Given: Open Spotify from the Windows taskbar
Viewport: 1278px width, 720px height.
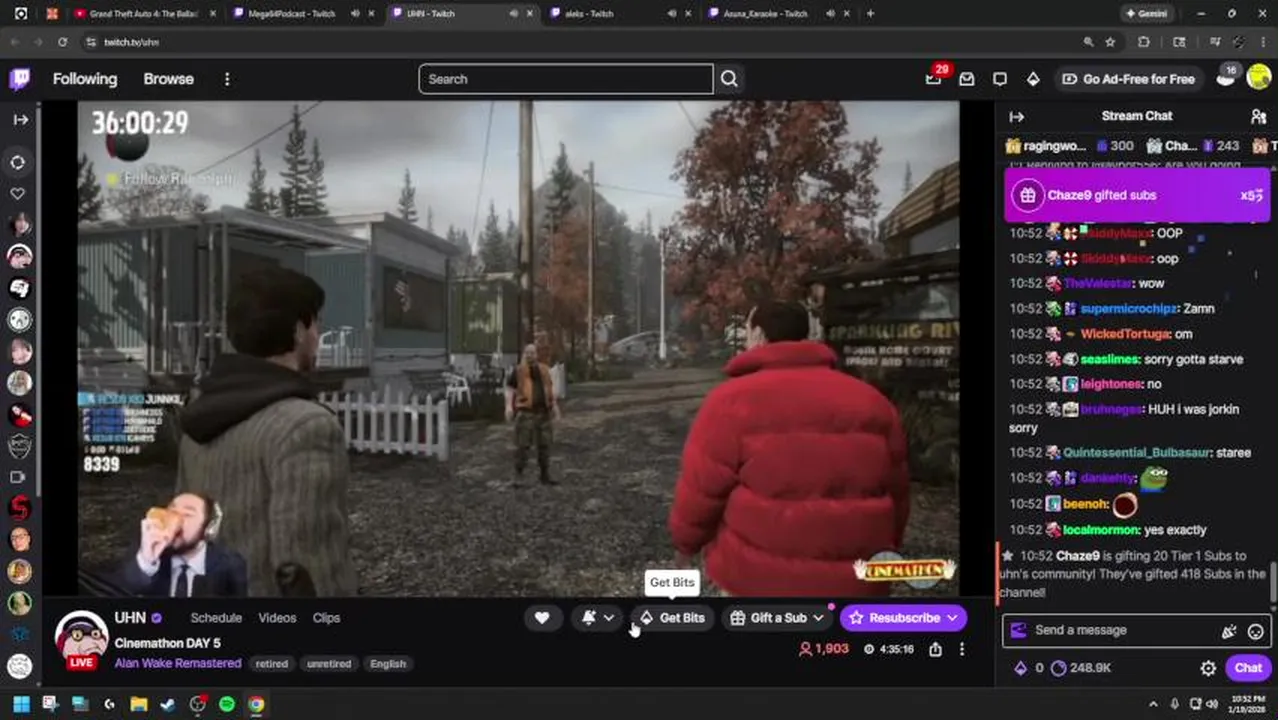Looking at the screenshot, I should tap(227, 704).
